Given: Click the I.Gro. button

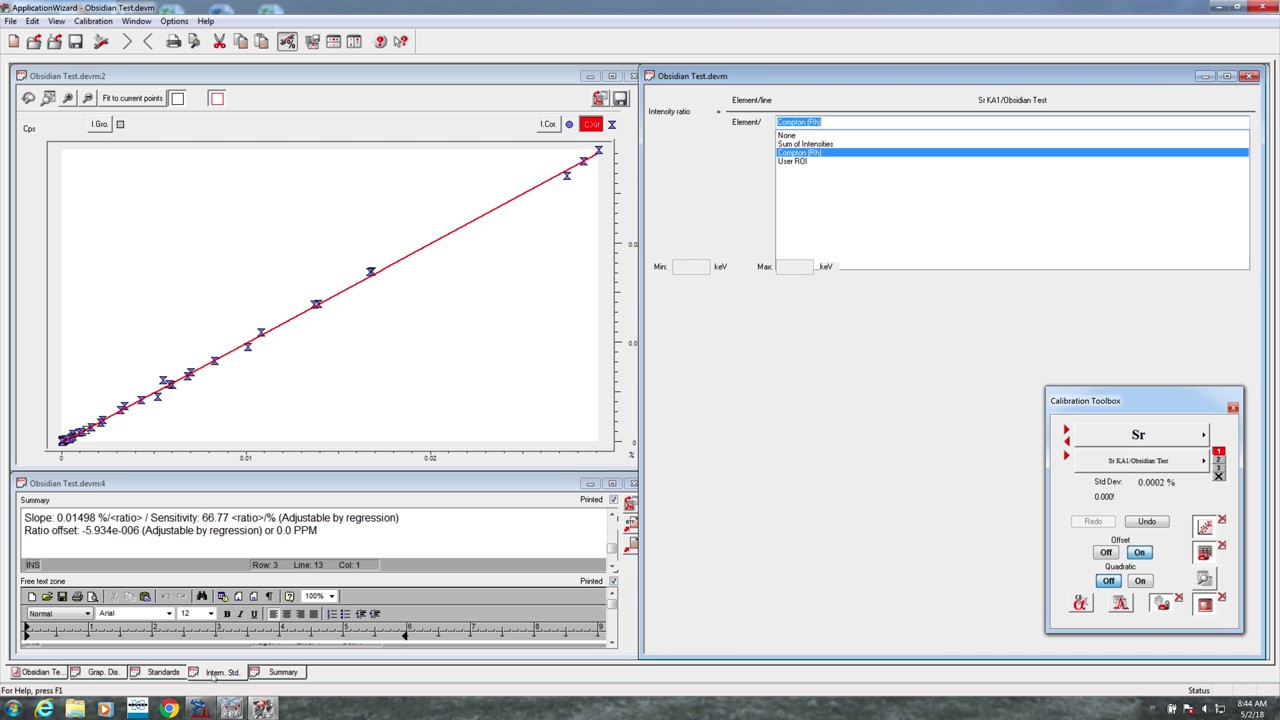Looking at the screenshot, I should pos(100,124).
